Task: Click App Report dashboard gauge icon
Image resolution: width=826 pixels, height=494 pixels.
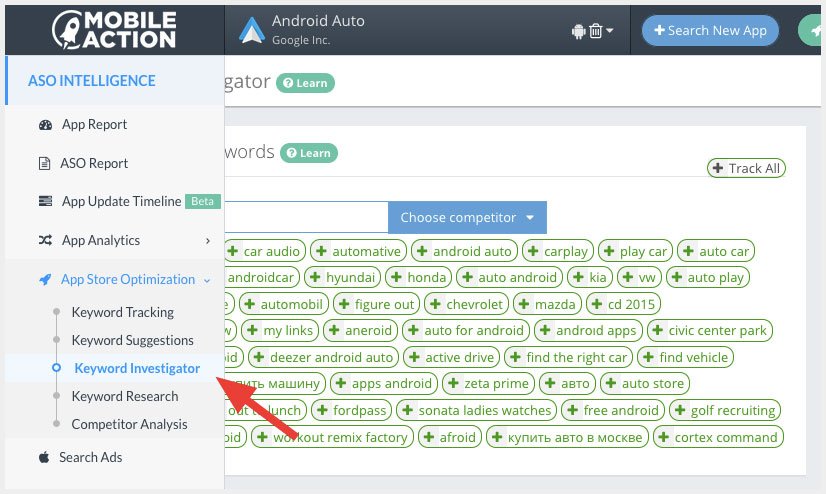Action: pyautogui.click(x=45, y=125)
